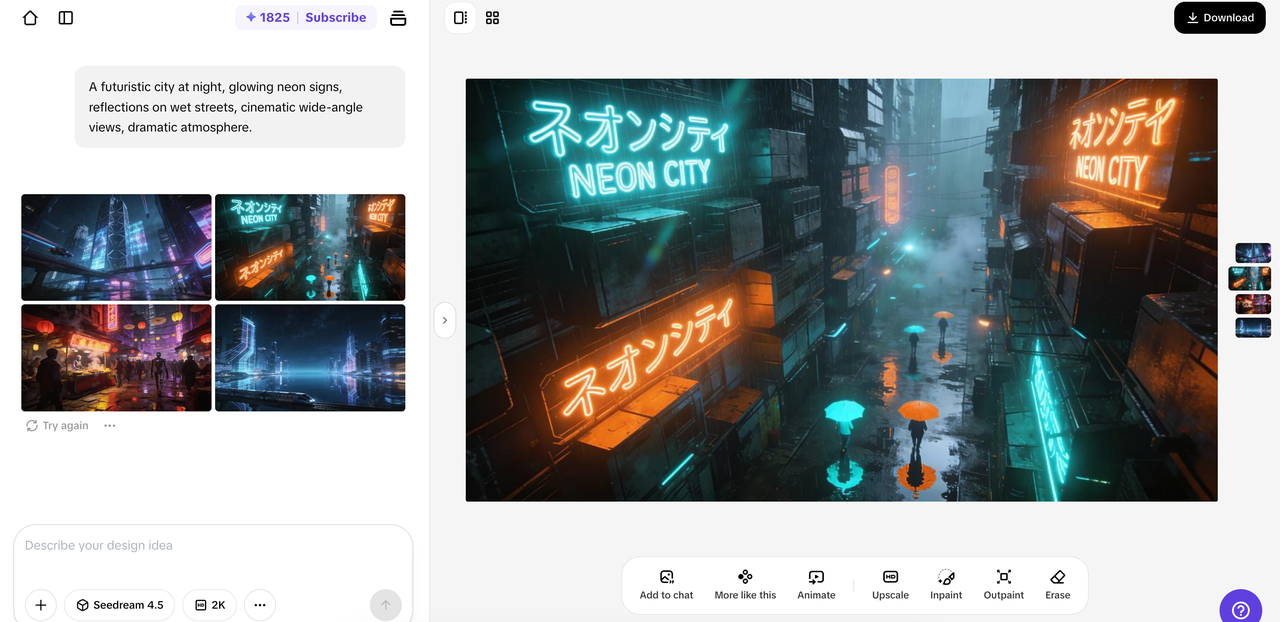Screen dimensions: 1280x622
Task: Select the blue waterfront skyline thumbnail in chat
Action: 310,358
